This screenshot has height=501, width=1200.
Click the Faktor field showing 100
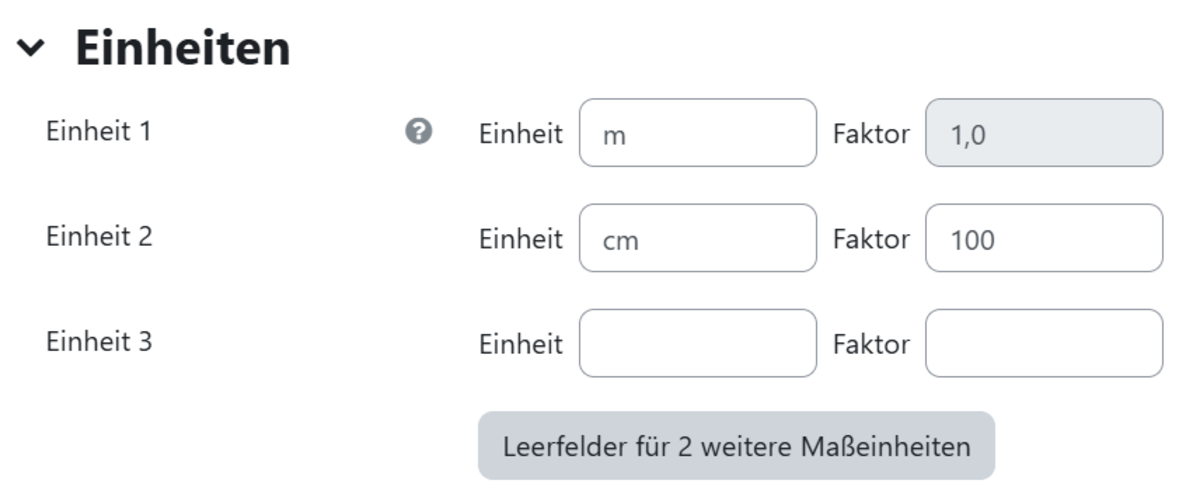click(1044, 238)
